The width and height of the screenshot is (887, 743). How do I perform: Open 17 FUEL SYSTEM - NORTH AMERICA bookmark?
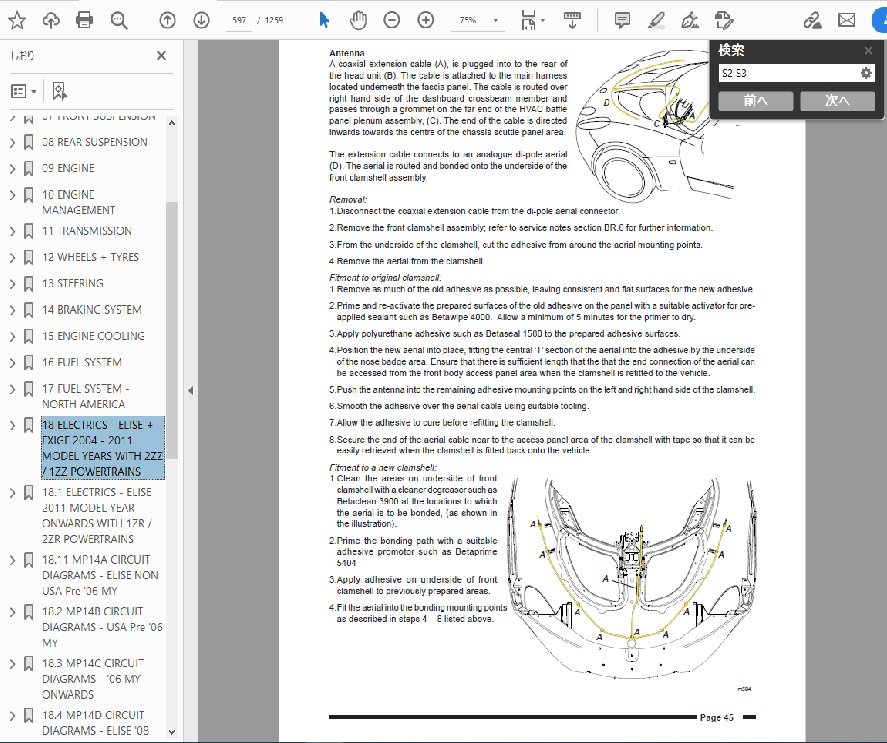click(85, 396)
